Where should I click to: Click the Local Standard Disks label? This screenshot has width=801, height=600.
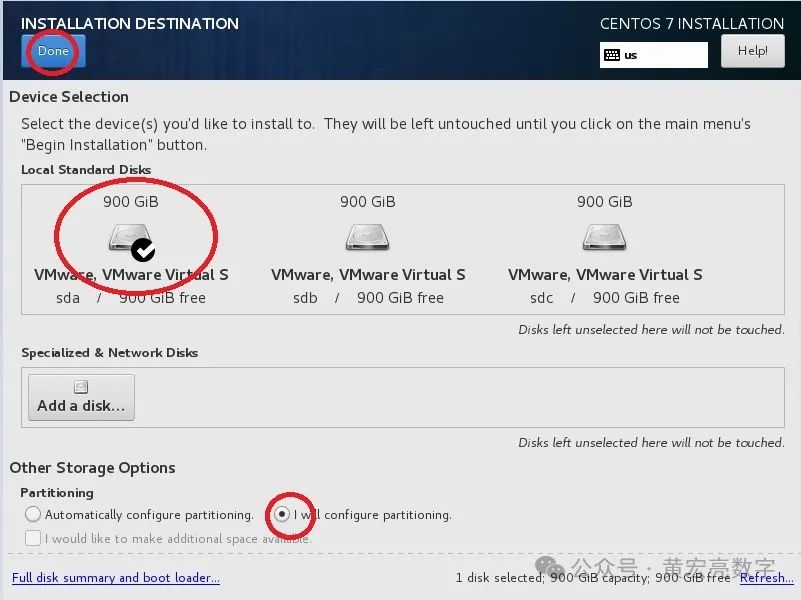point(86,170)
